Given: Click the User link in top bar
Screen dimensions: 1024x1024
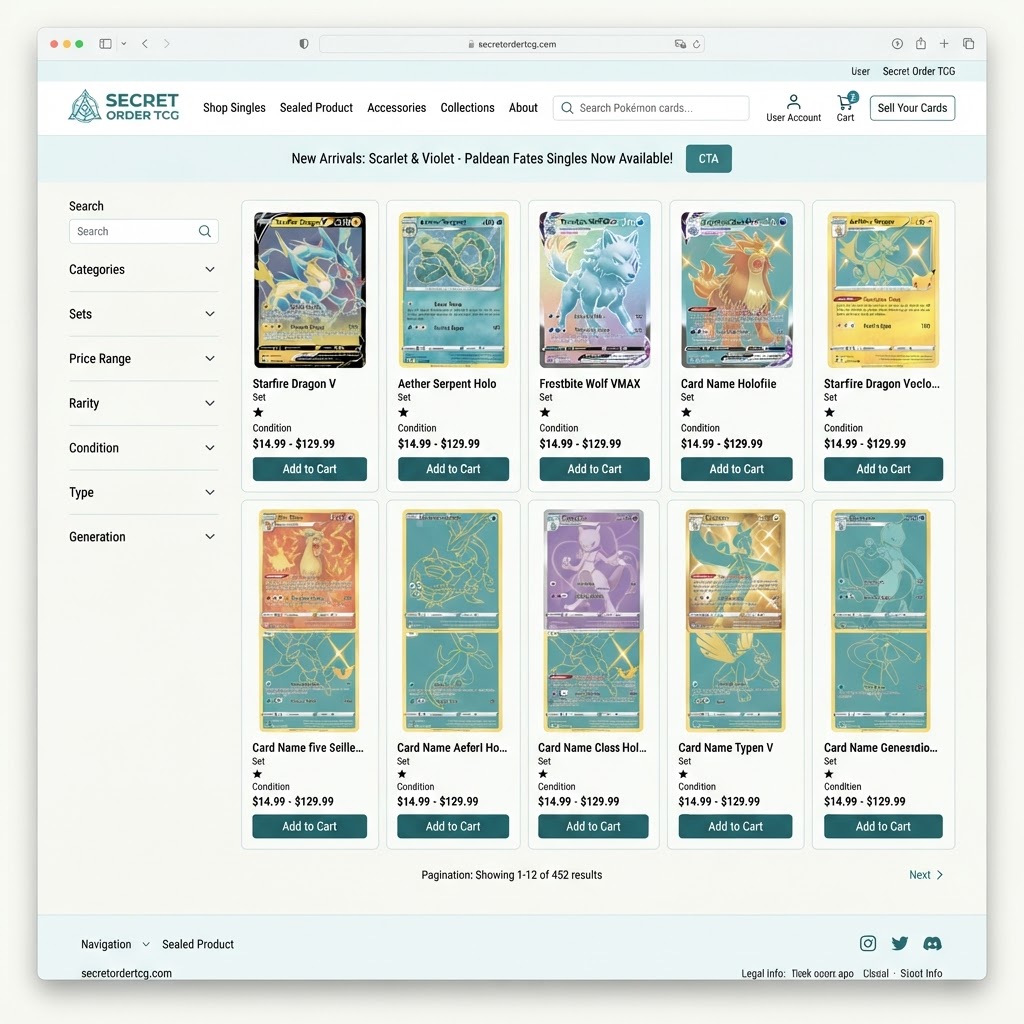Looking at the screenshot, I should tap(860, 71).
